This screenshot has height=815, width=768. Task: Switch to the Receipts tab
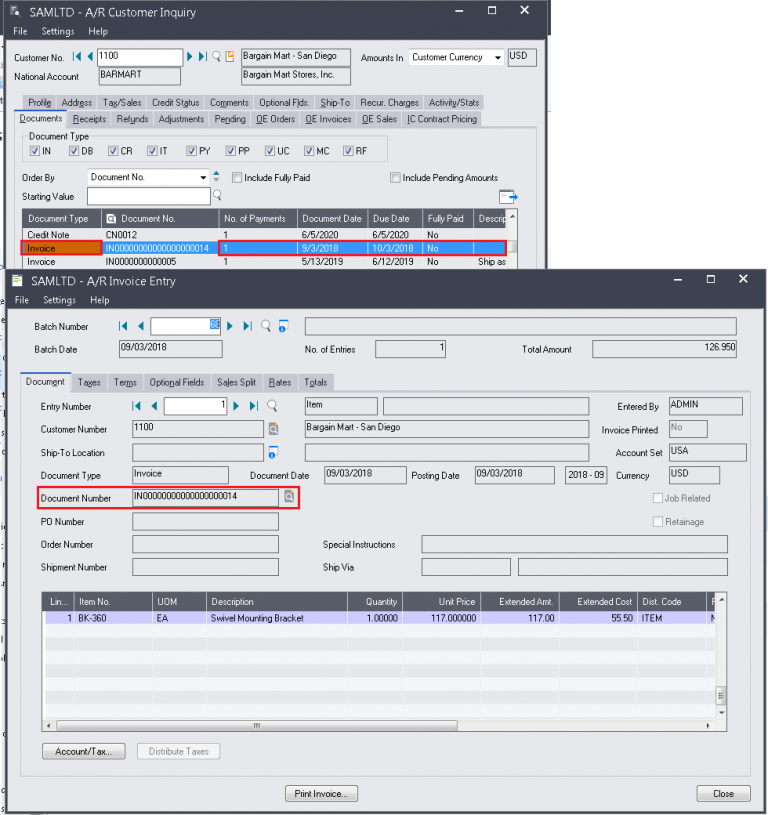point(89,119)
